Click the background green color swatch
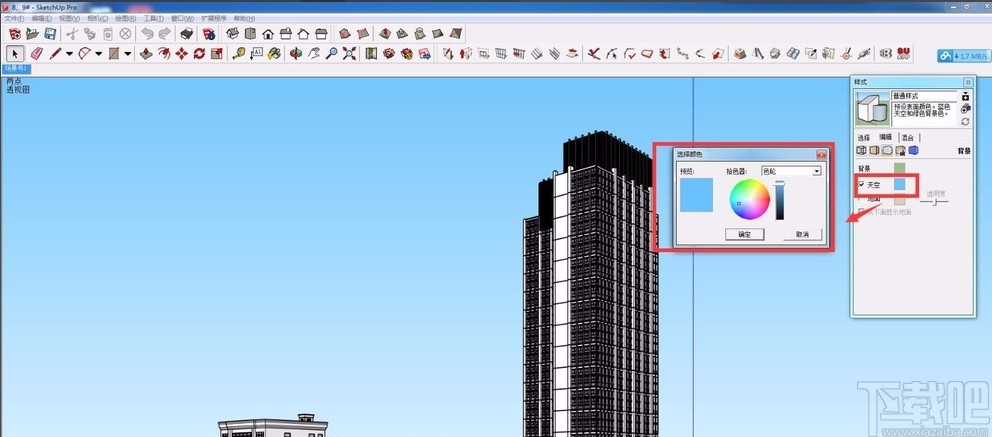The image size is (992, 437). [900, 169]
